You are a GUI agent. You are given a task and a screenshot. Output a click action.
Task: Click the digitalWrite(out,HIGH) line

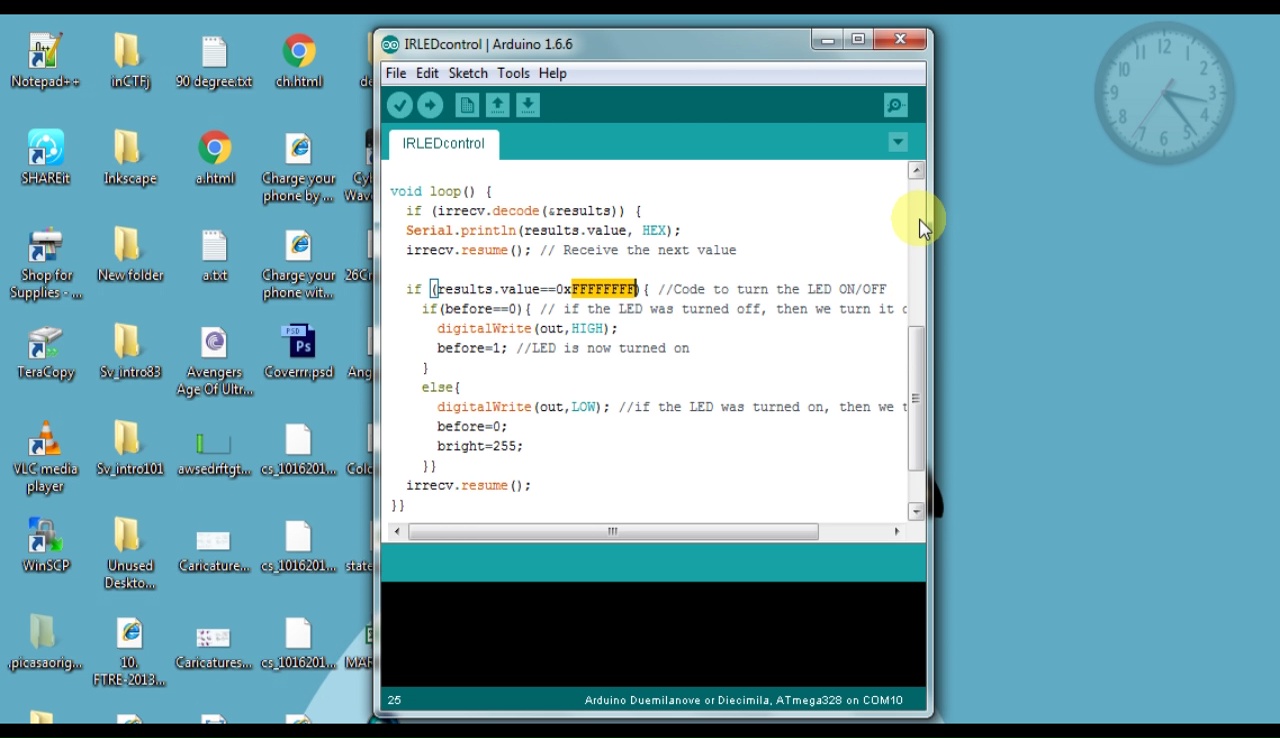[527, 328]
